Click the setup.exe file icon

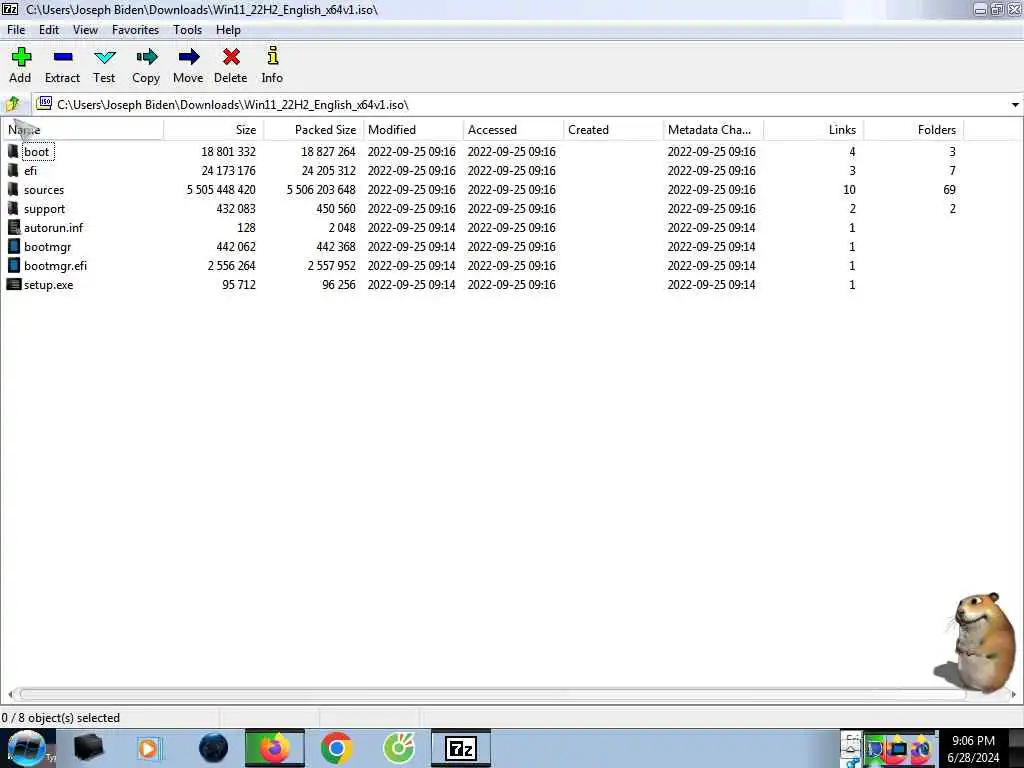tap(14, 284)
